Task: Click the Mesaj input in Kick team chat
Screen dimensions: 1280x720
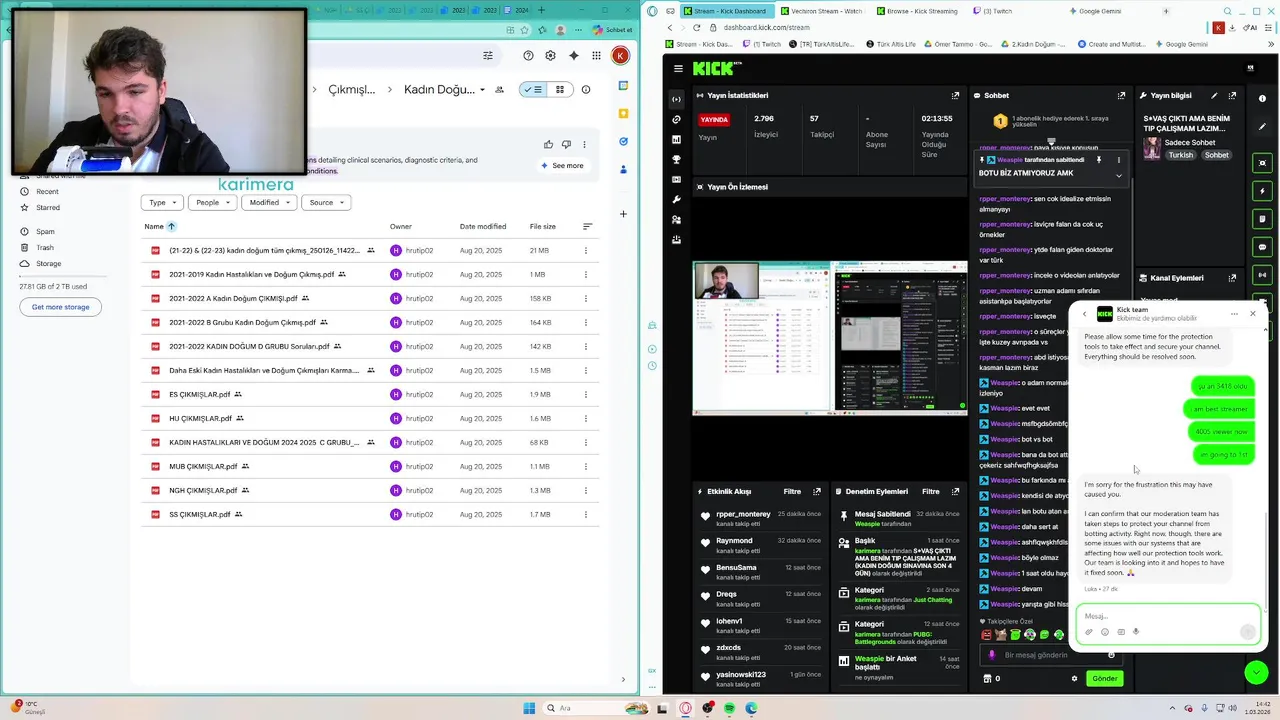Action: pos(1166,616)
